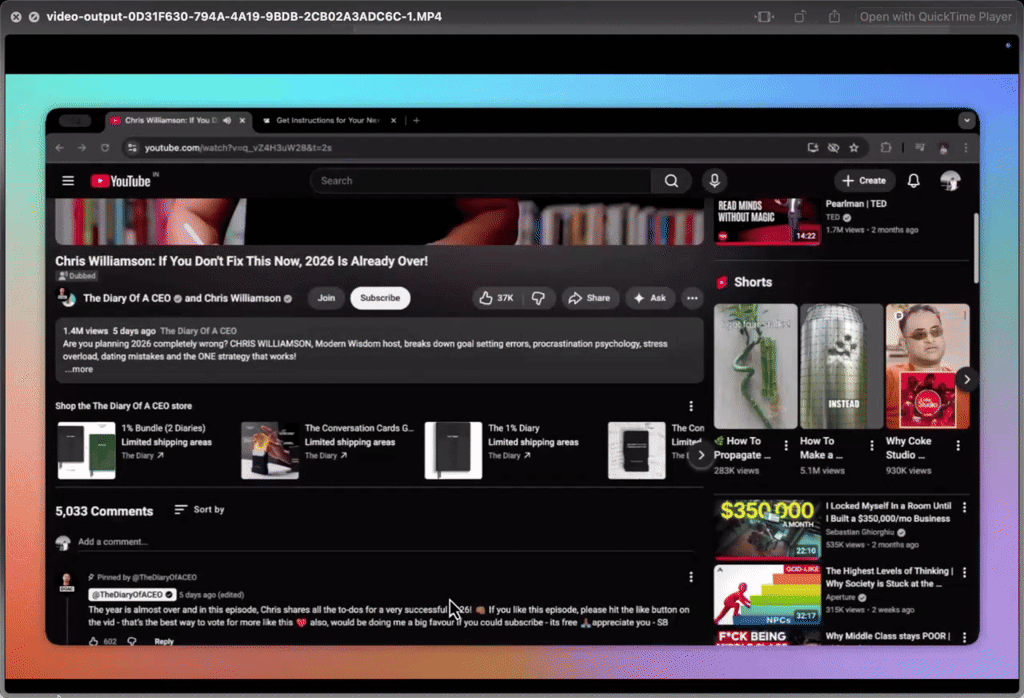Image resolution: width=1024 pixels, height=698 pixels.
Task: Play How To Make a short
Action: pyautogui.click(x=841, y=366)
